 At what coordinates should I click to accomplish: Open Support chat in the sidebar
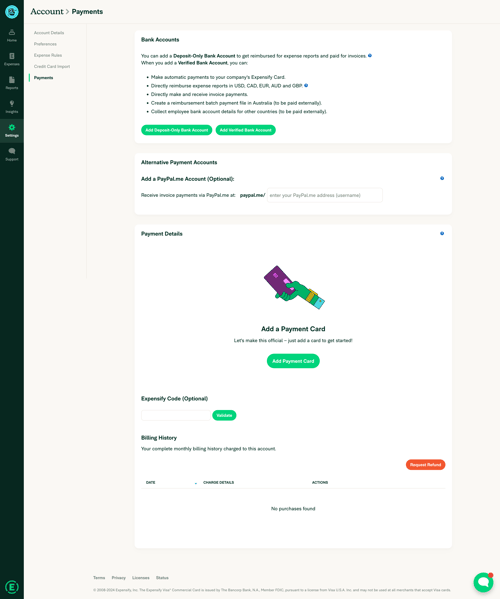12,154
